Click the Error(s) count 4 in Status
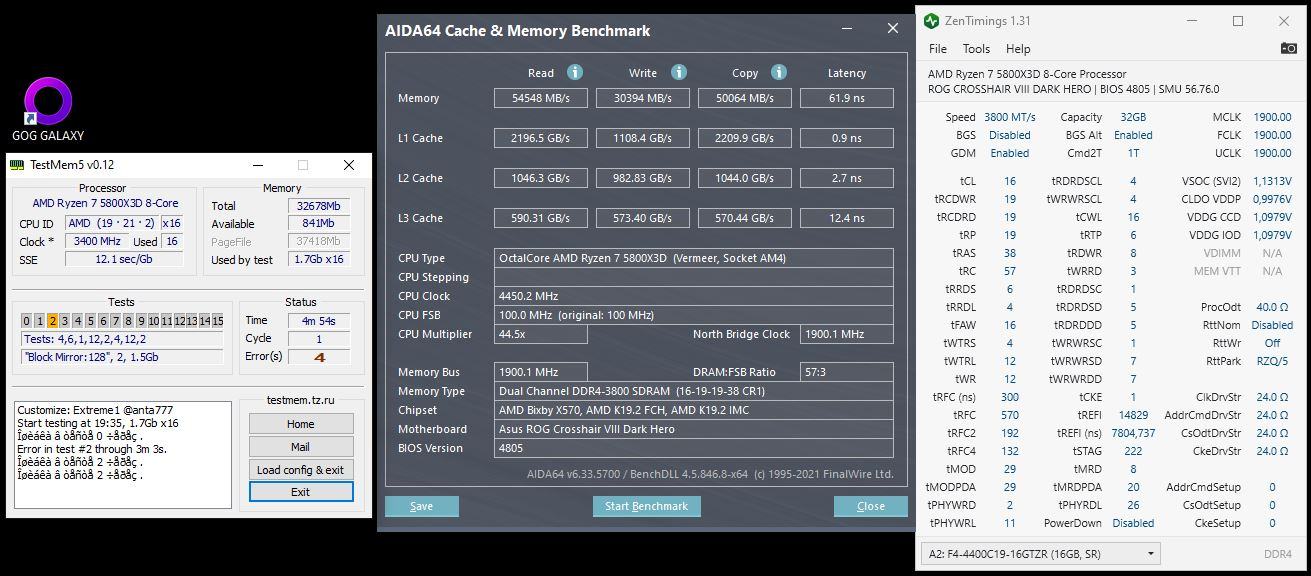1311x576 pixels. (319, 356)
